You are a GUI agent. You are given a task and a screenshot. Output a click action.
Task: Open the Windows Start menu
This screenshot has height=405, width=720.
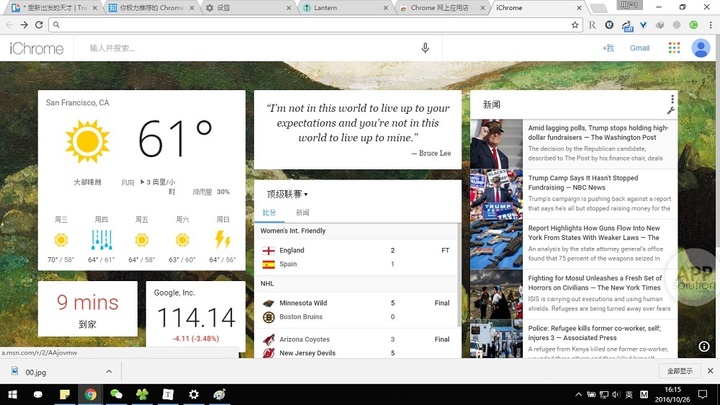[12, 394]
